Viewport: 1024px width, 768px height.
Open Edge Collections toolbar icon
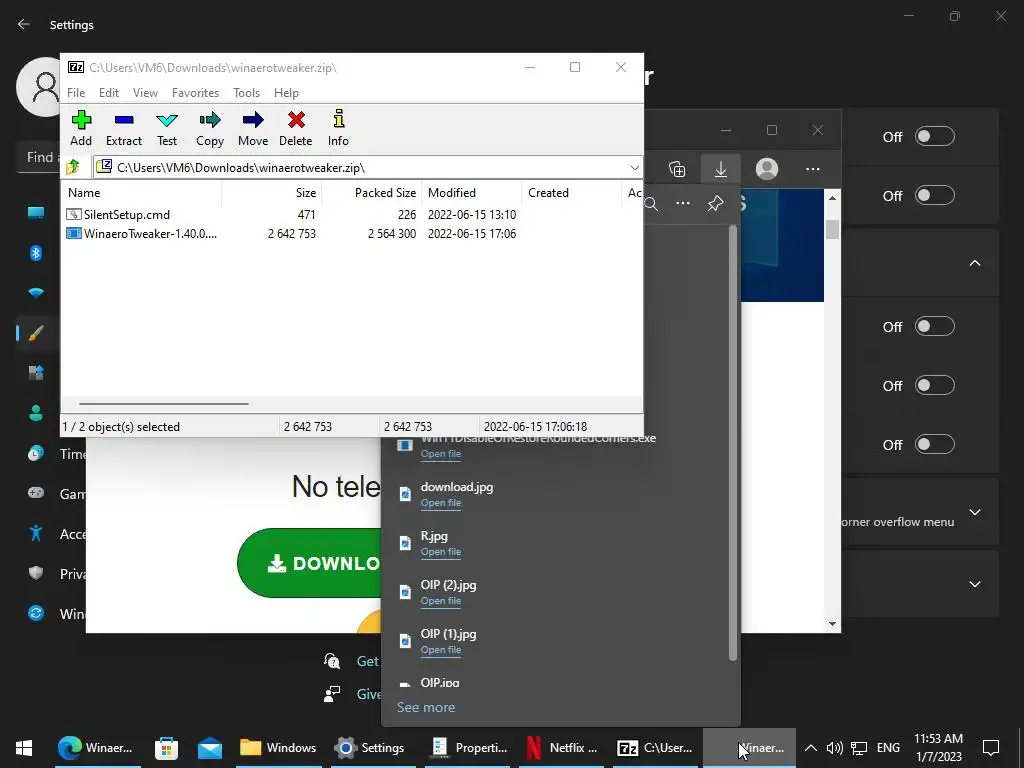pyautogui.click(x=677, y=169)
